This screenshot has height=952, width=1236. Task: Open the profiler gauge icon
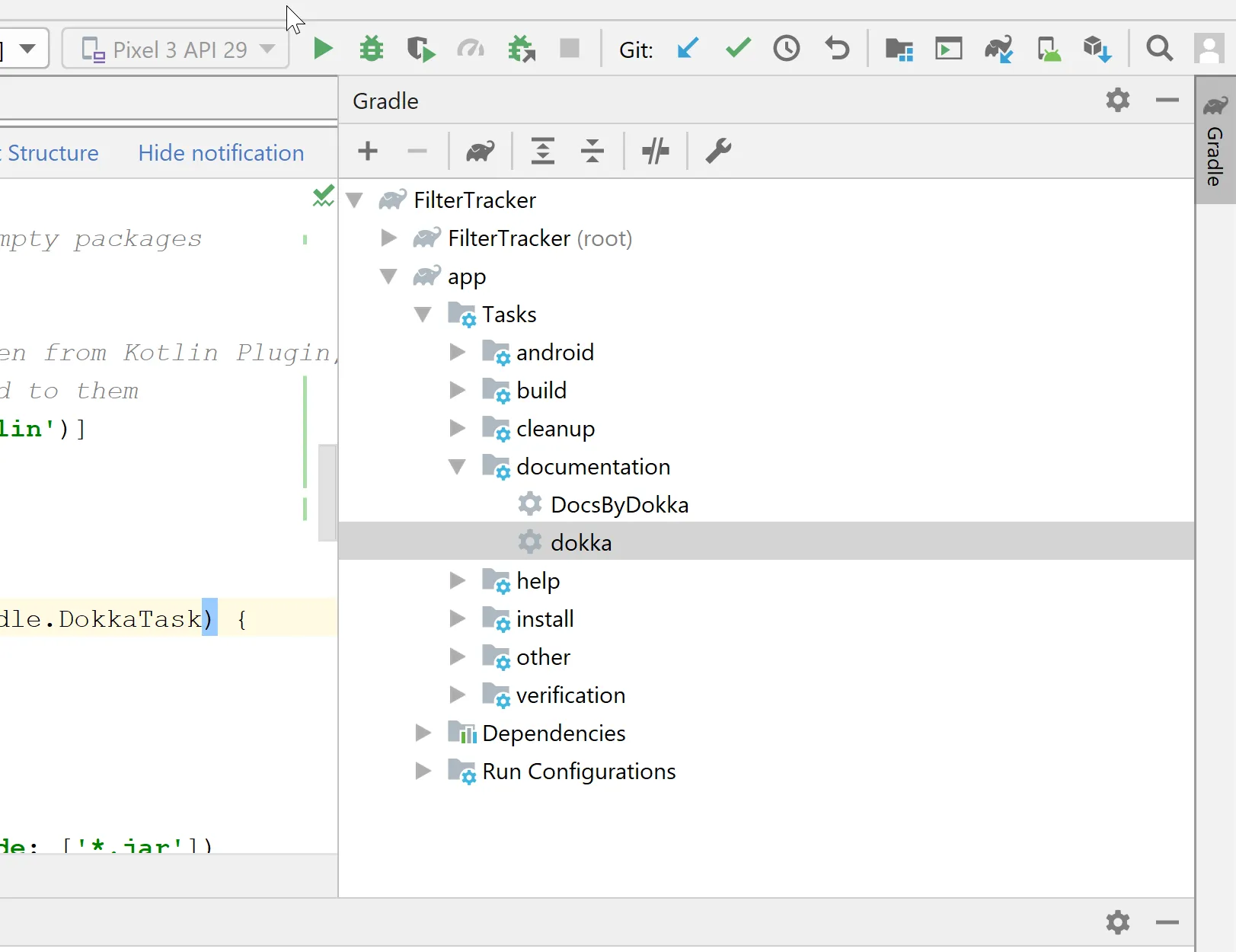tap(471, 49)
